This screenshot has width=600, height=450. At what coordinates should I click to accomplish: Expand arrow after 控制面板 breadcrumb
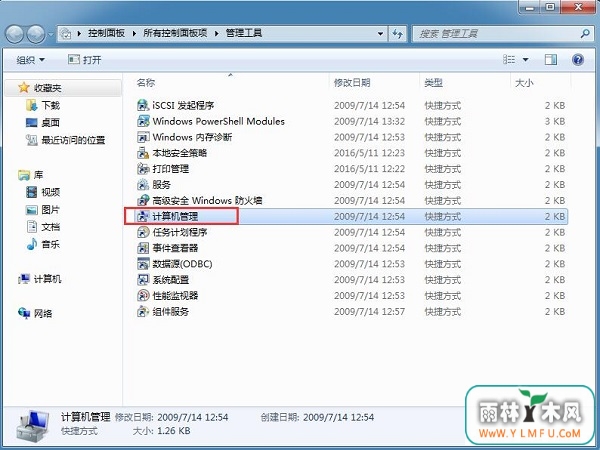point(134,34)
